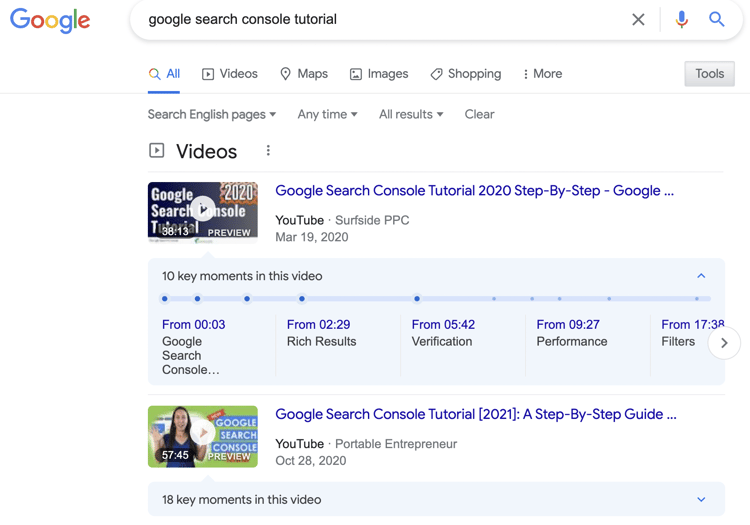Click the Google logo

[x=50, y=20]
